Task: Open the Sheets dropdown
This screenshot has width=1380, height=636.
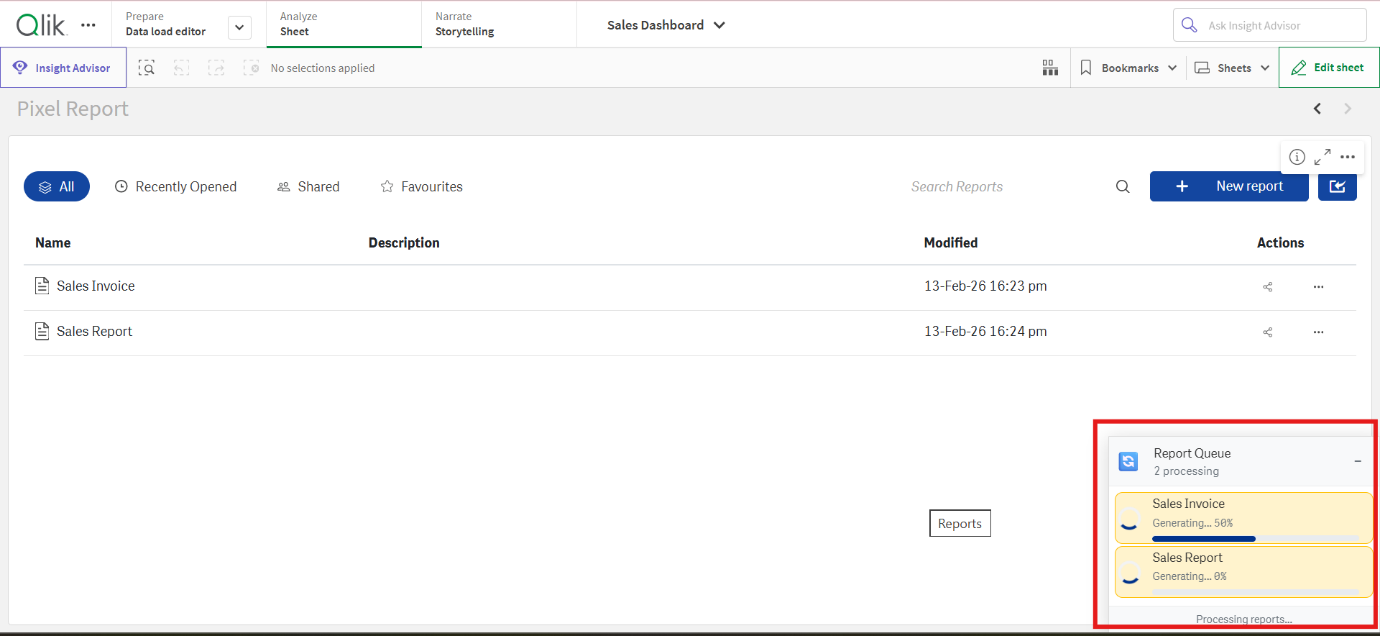Action: click(1231, 68)
